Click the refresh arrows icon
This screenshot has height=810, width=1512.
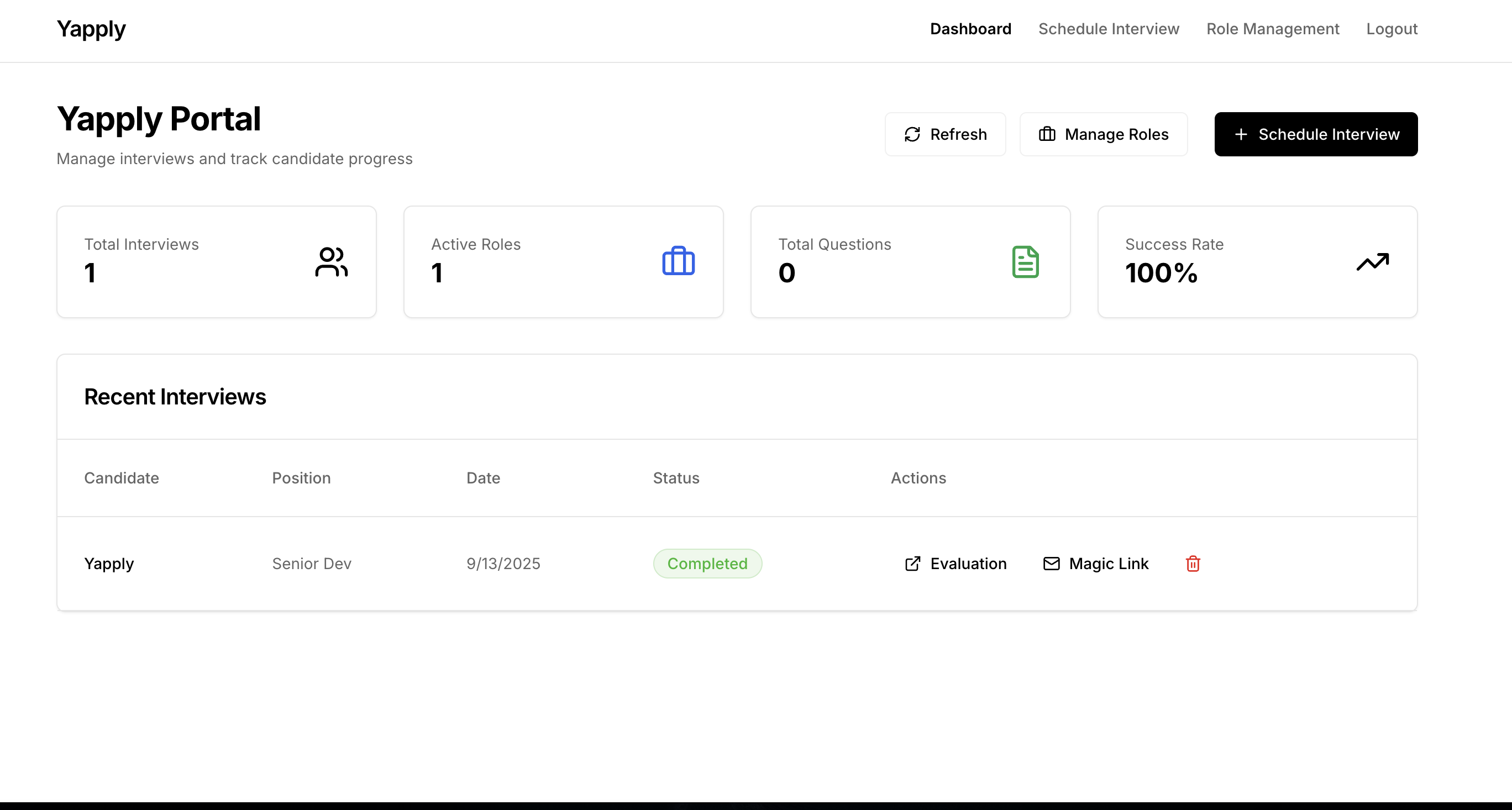pyautogui.click(x=912, y=134)
